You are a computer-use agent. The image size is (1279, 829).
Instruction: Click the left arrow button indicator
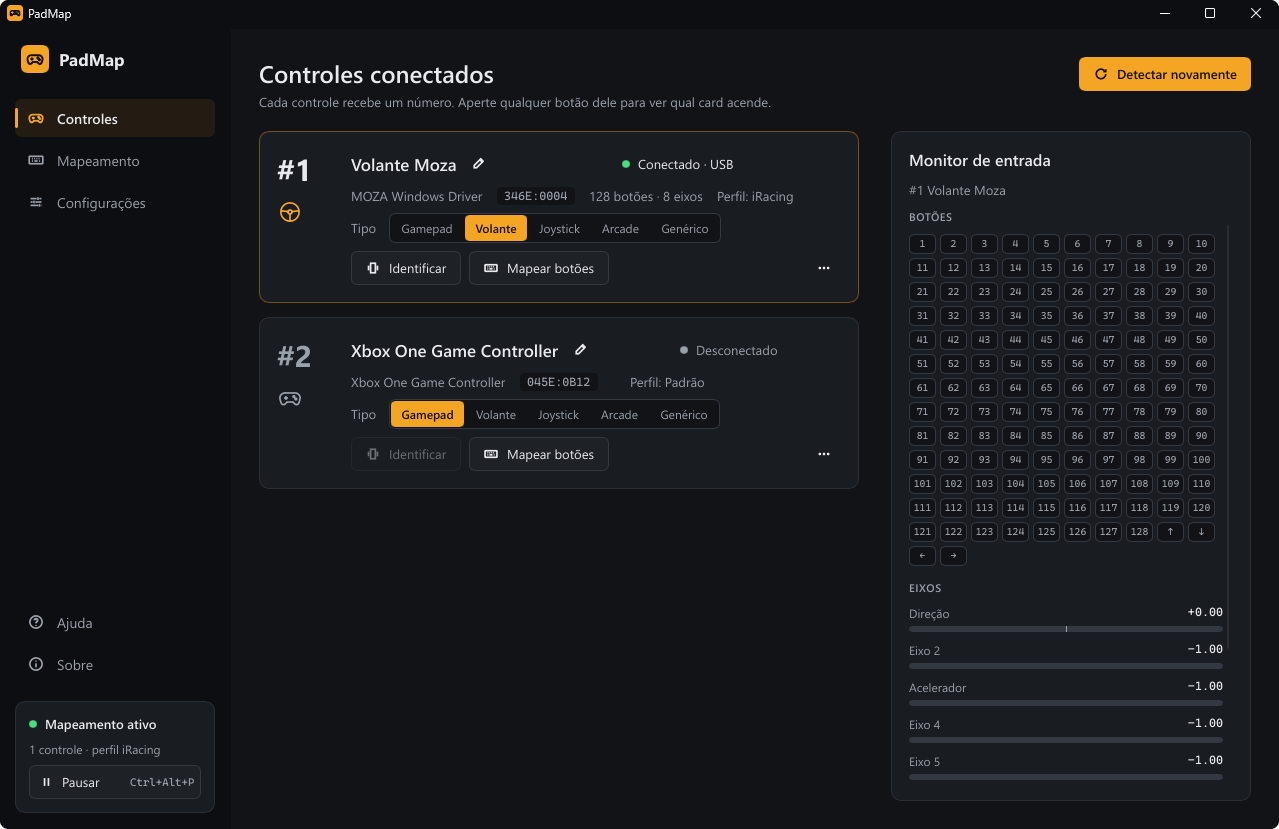922,556
